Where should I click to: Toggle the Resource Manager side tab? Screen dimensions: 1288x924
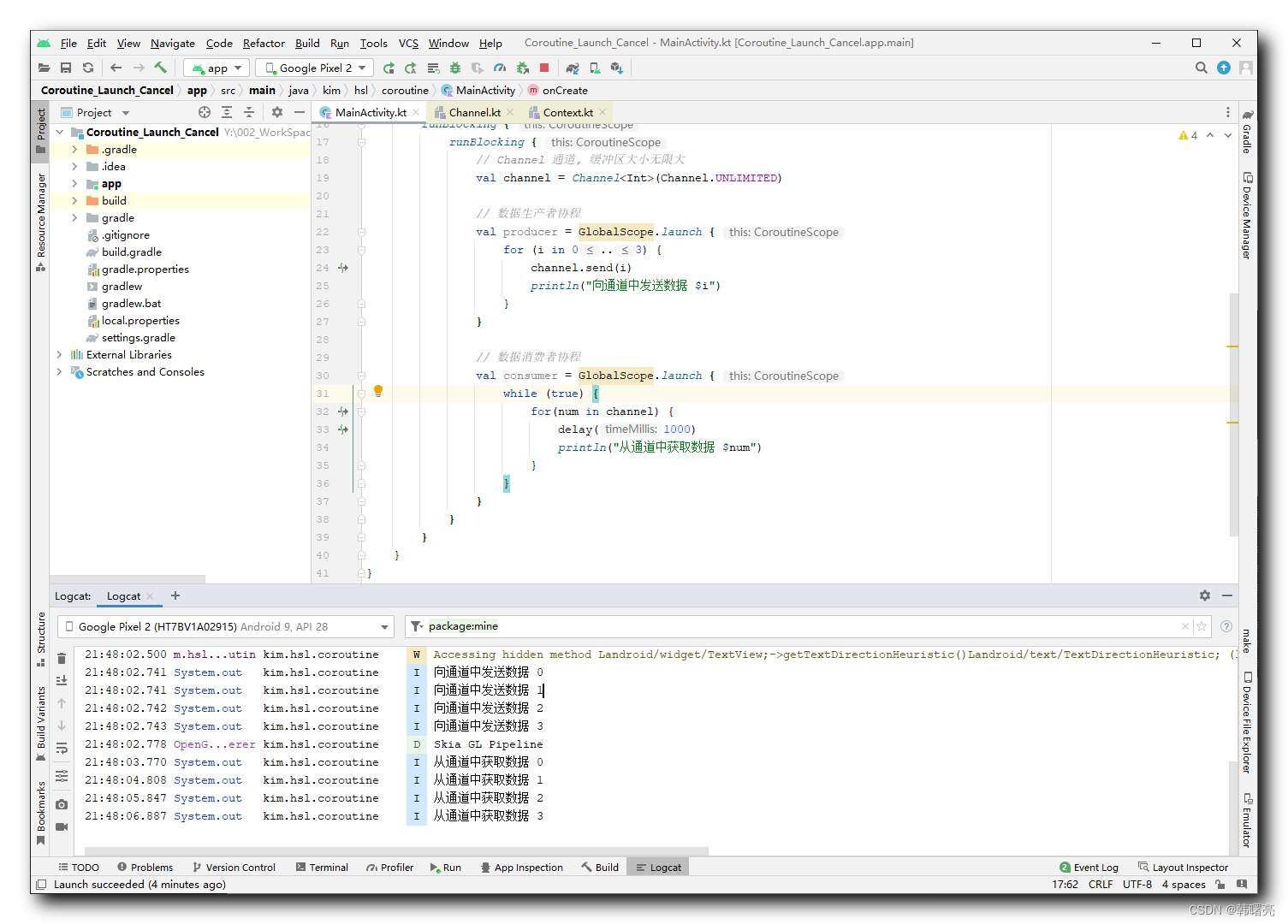(40, 222)
